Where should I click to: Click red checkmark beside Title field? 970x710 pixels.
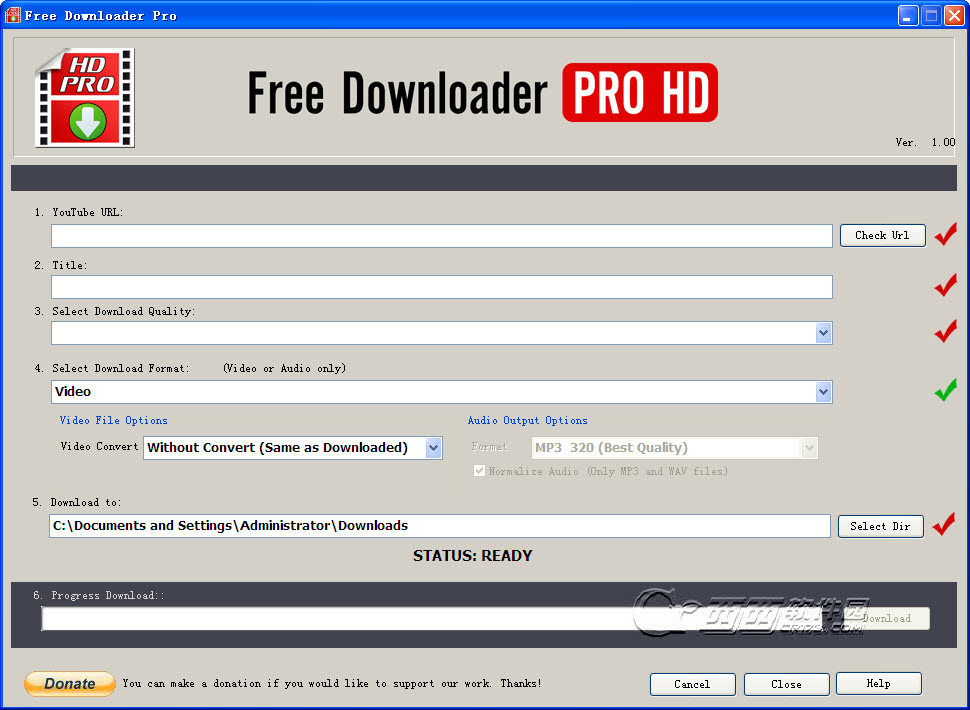click(x=945, y=285)
